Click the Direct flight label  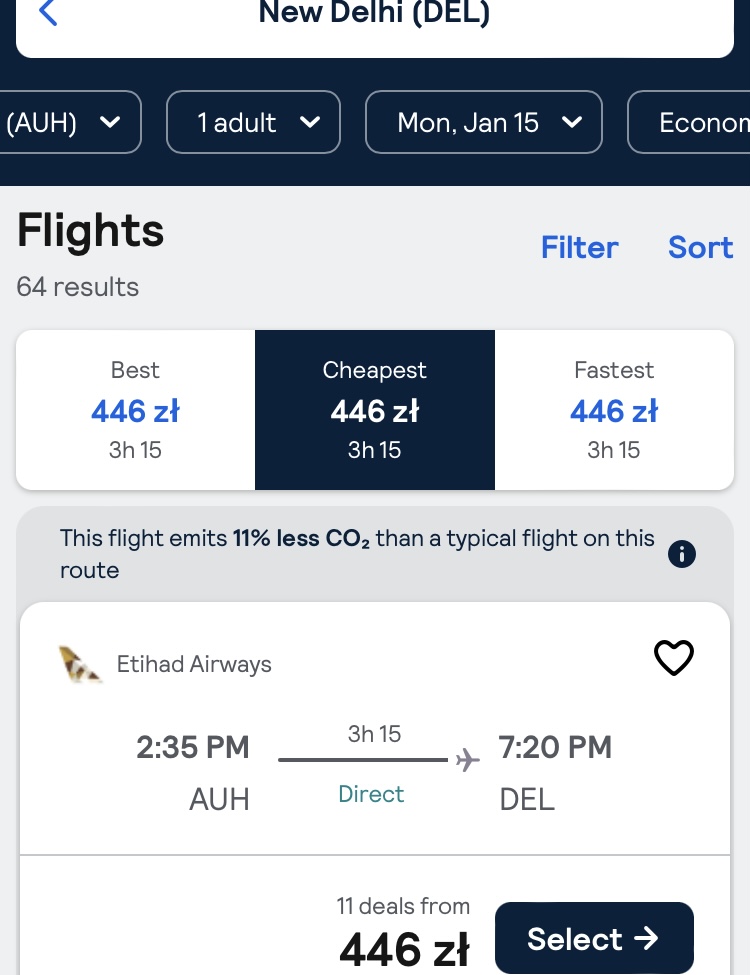coord(371,794)
